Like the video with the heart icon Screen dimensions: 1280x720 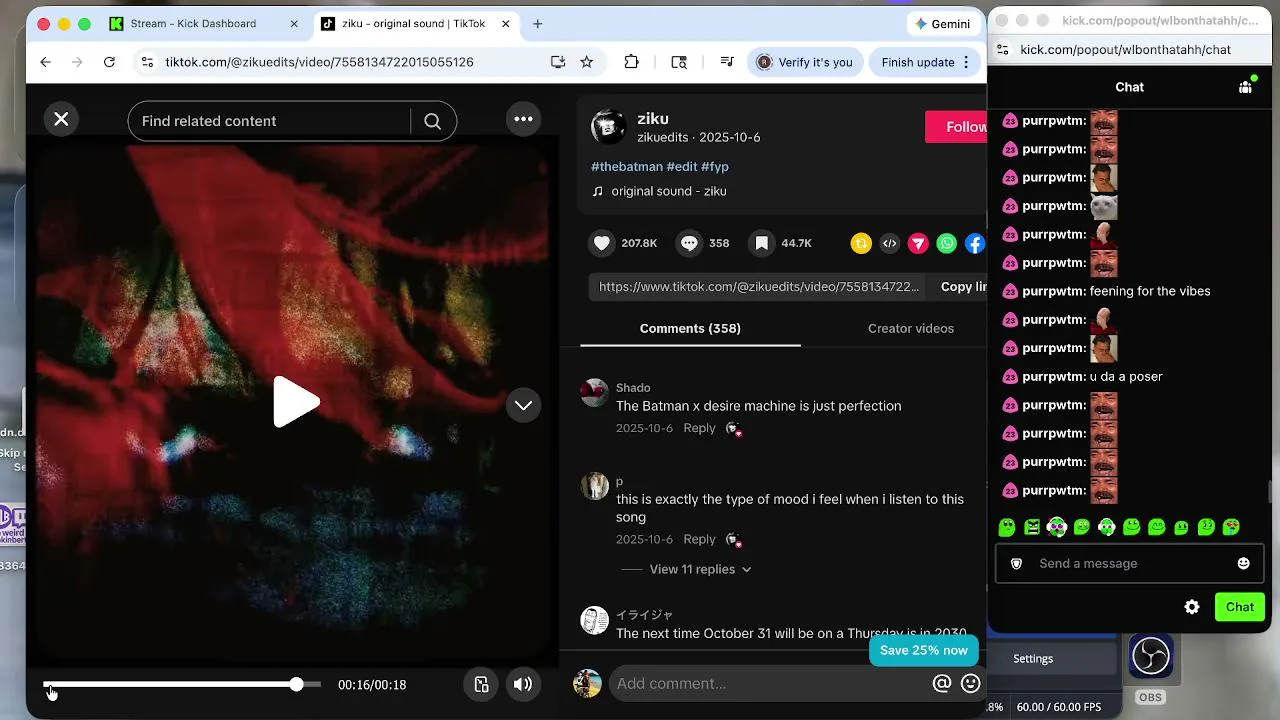click(602, 243)
